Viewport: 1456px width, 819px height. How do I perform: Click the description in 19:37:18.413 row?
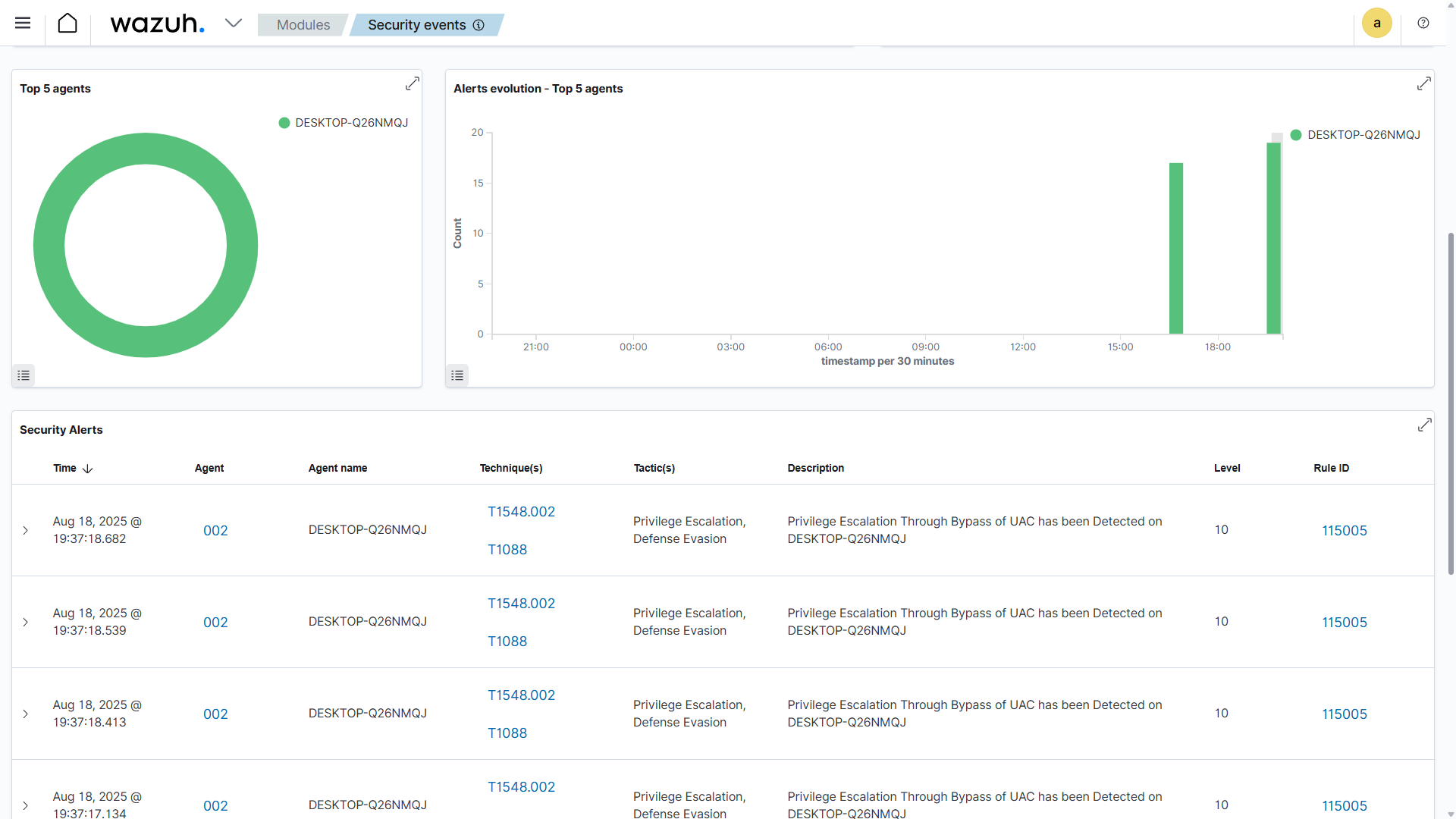pyautogui.click(x=974, y=714)
